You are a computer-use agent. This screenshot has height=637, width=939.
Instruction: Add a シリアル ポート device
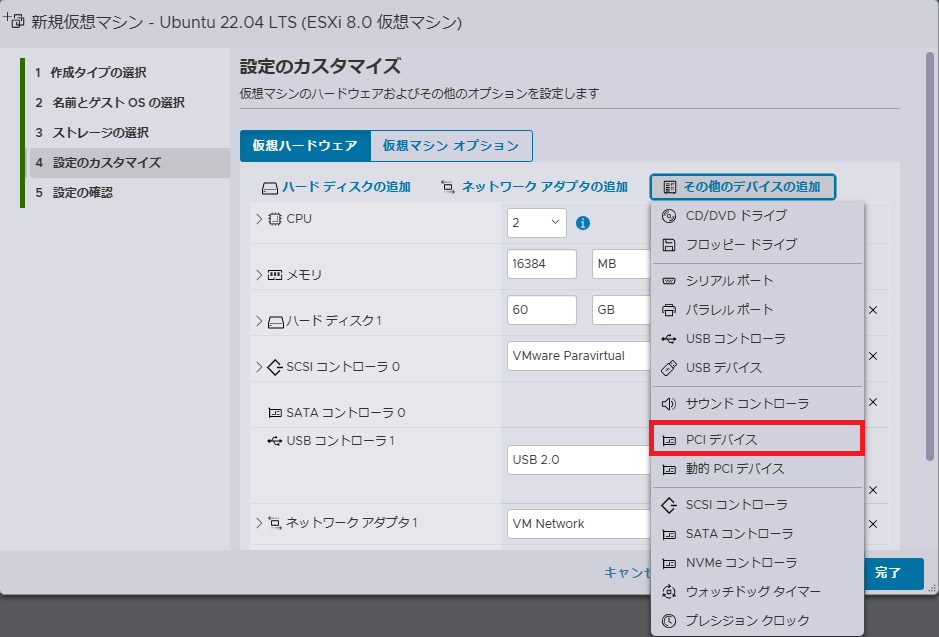[x=757, y=280]
